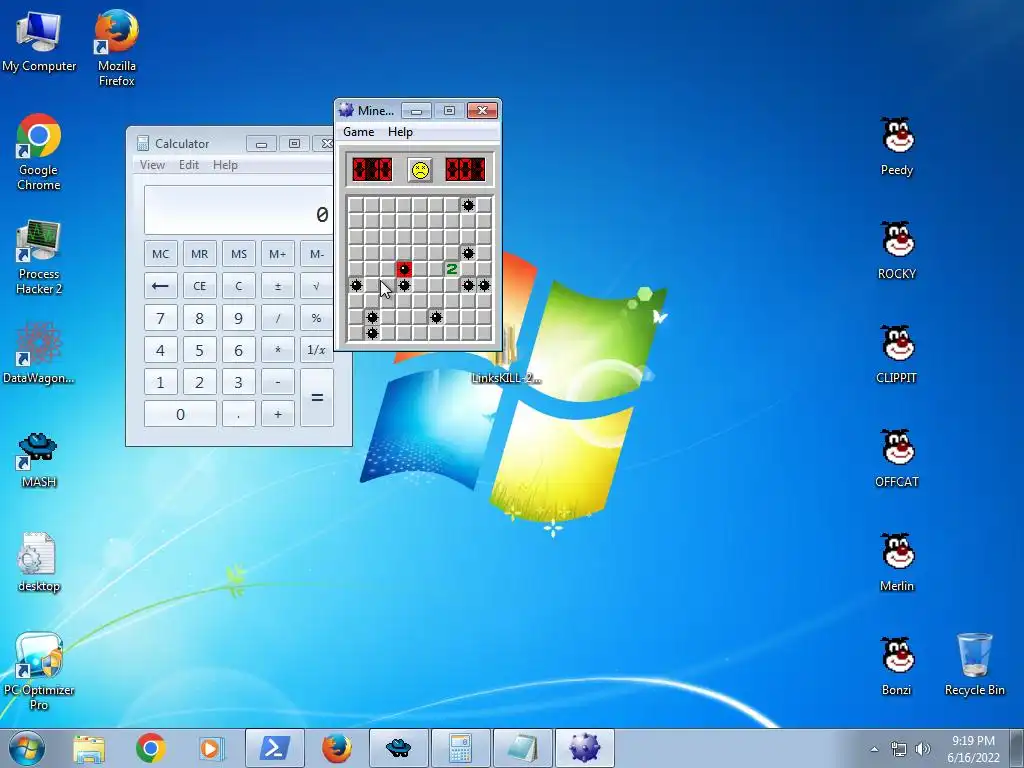Image resolution: width=1024 pixels, height=768 pixels.
Task: Select Process Hacker 2 desktop icon
Action: 39,257
